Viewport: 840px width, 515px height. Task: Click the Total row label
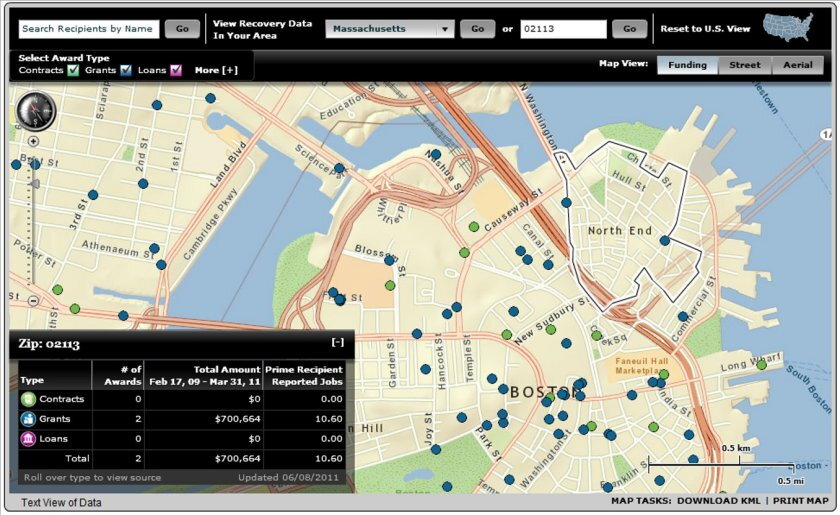pyautogui.click(x=77, y=458)
